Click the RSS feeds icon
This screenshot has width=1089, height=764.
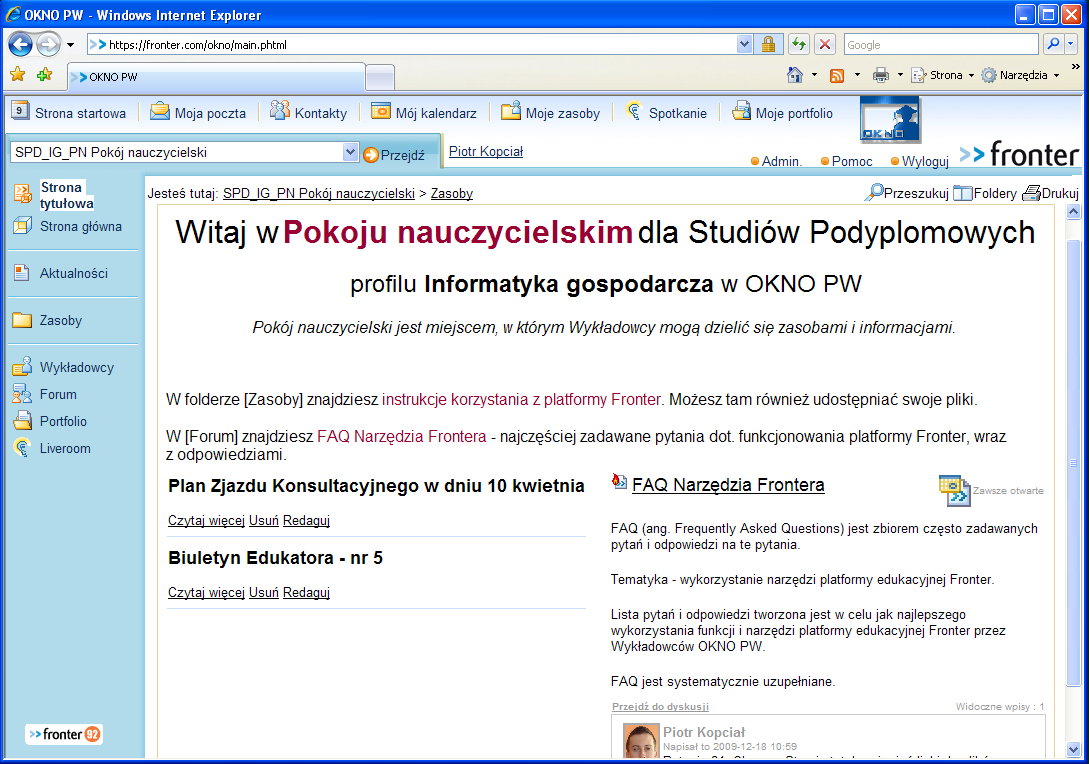837,75
